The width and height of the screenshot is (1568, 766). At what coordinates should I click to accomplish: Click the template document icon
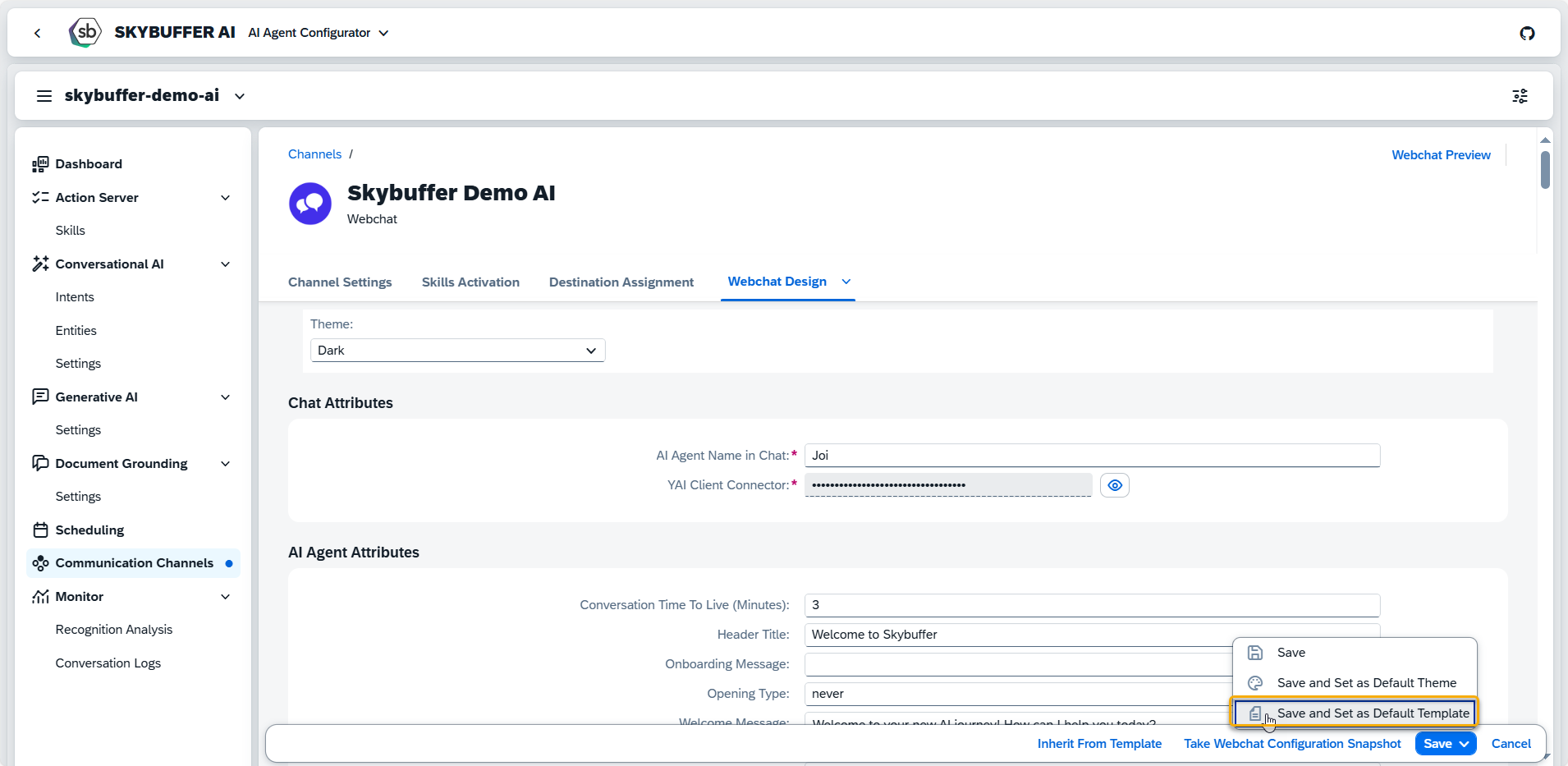(1255, 713)
